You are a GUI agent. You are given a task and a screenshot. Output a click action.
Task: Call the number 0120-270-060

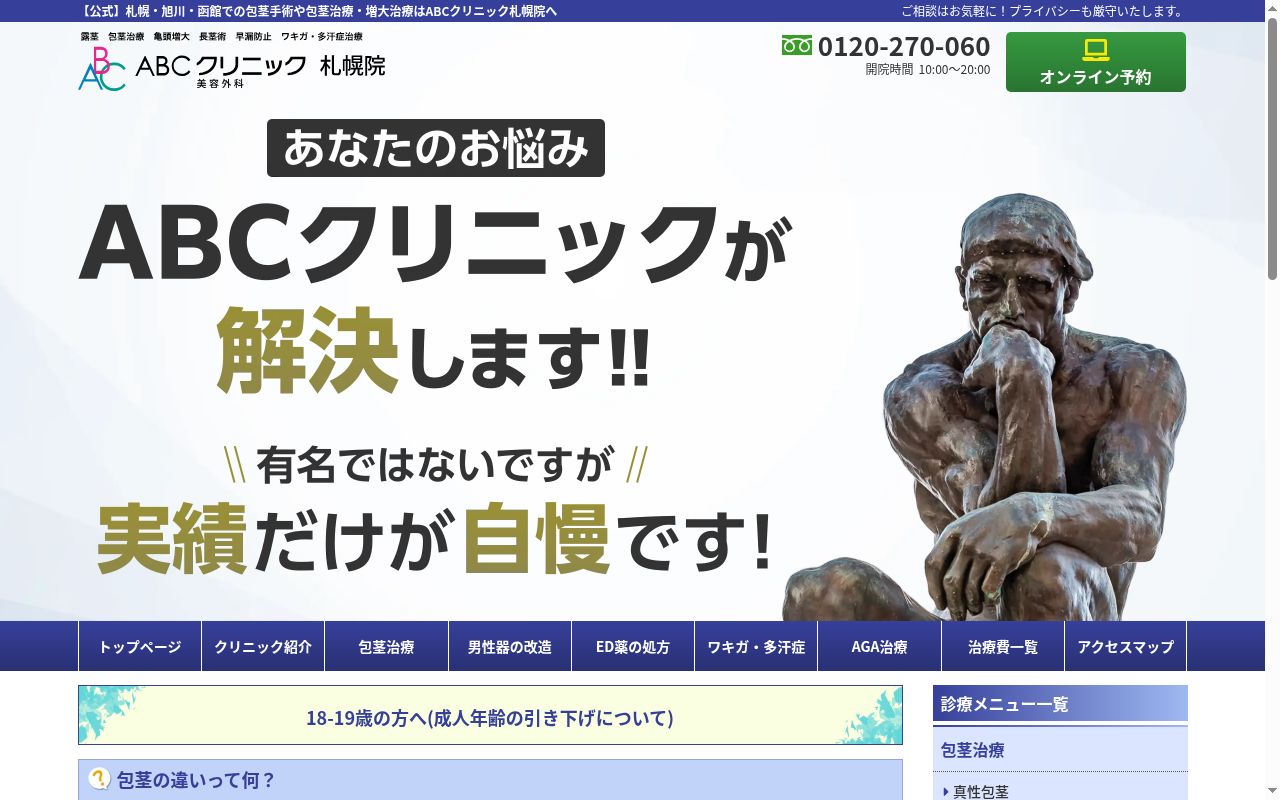904,46
